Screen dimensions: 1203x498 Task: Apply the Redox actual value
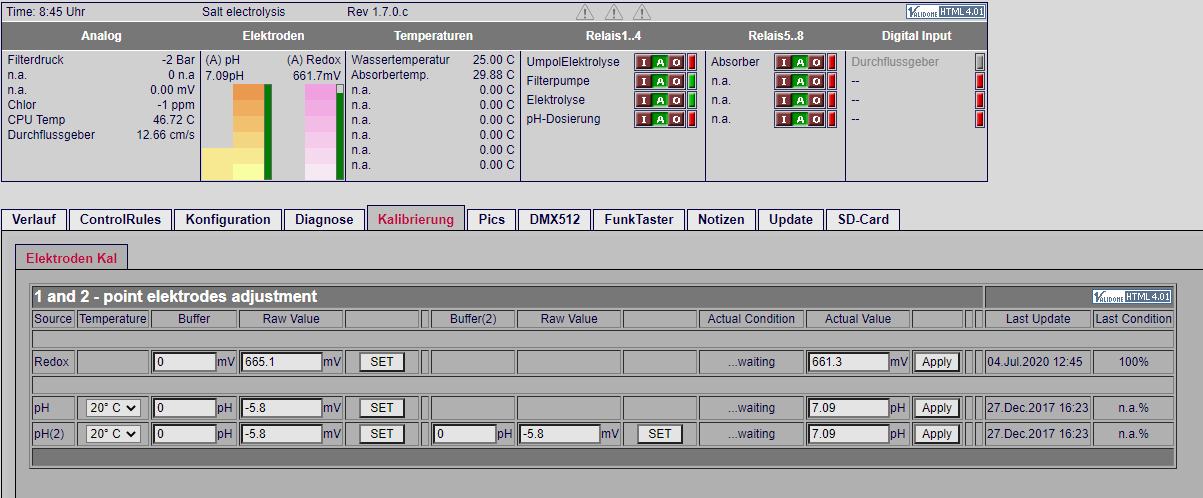click(937, 362)
